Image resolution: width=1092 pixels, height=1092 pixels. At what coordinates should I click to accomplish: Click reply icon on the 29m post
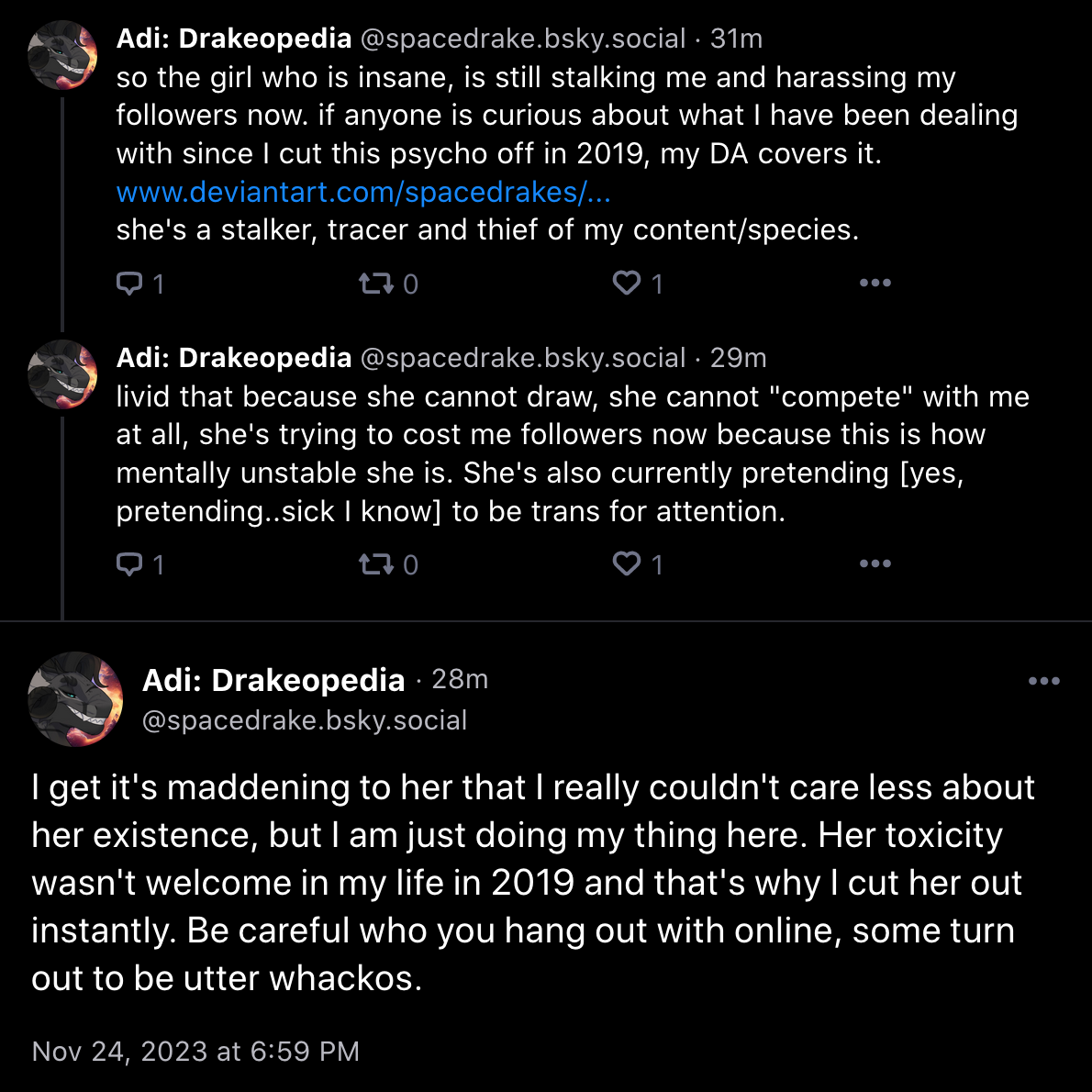coord(129,564)
